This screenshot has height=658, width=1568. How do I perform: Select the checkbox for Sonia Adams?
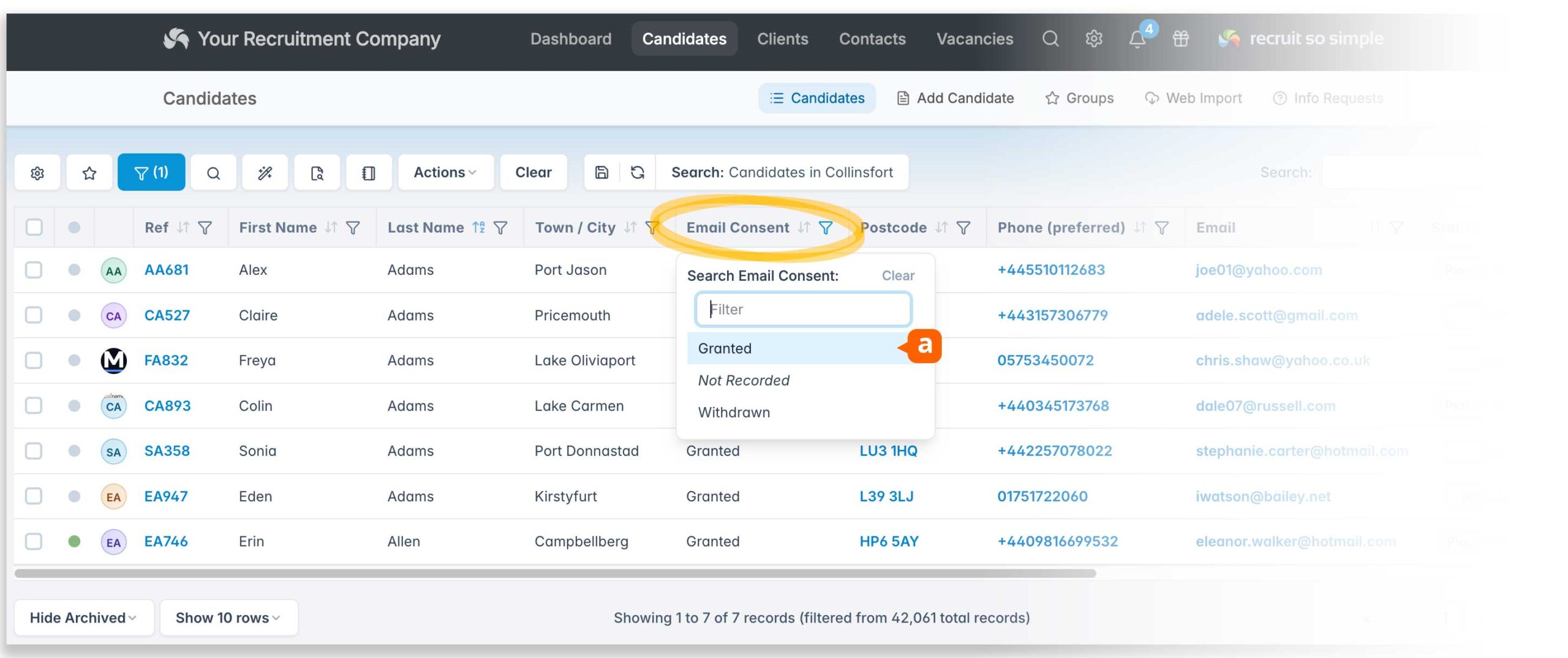click(x=34, y=451)
